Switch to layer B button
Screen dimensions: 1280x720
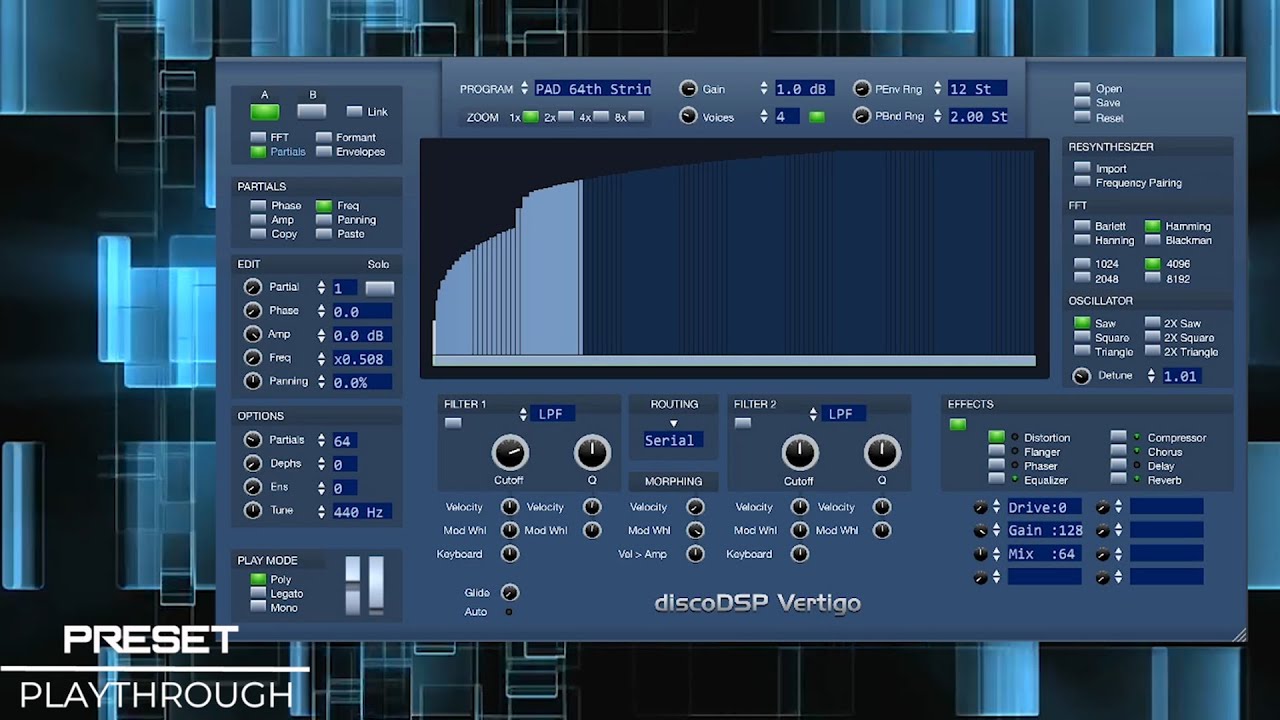click(312, 111)
